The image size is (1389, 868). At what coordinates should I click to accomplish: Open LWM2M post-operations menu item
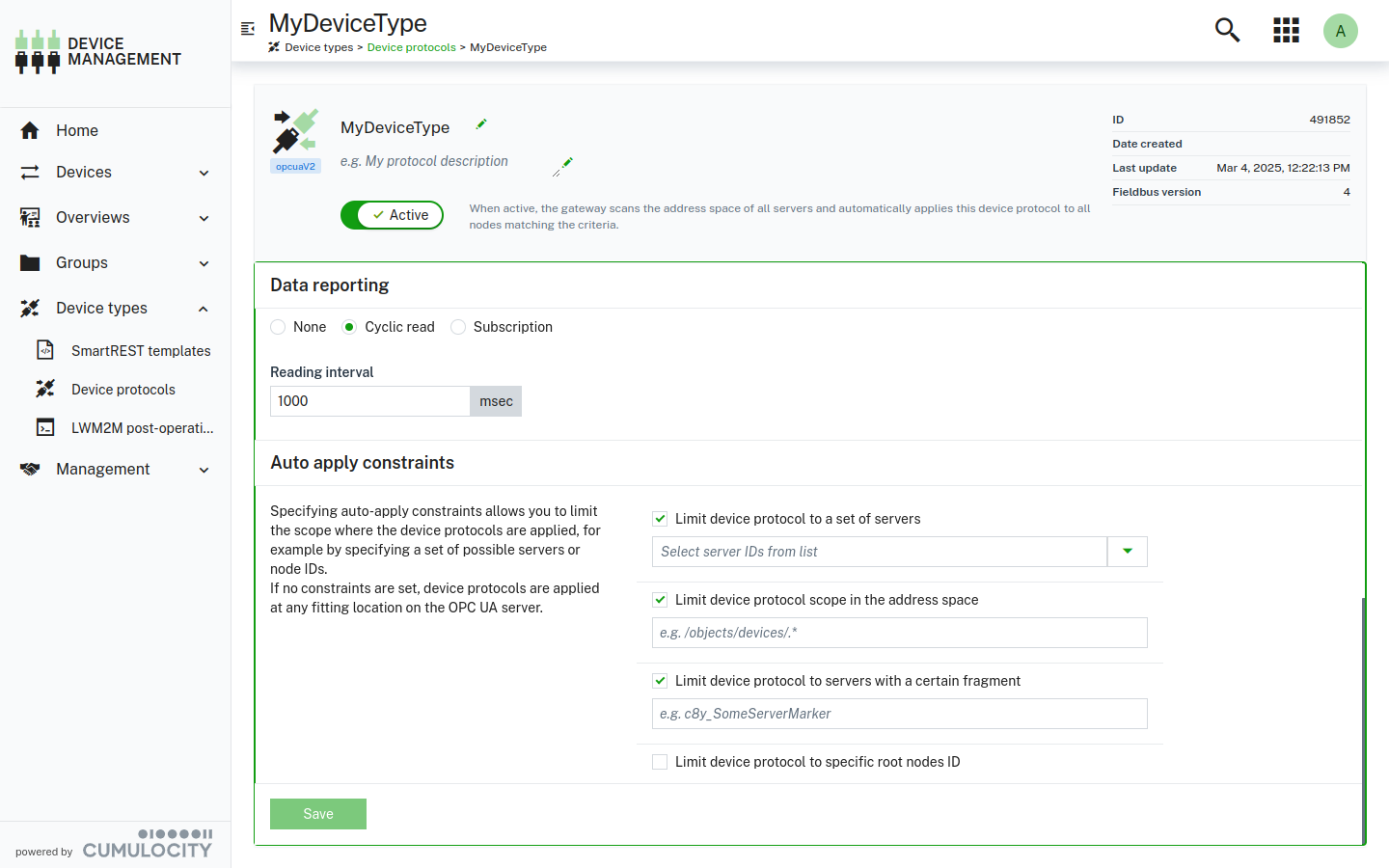click(x=142, y=428)
